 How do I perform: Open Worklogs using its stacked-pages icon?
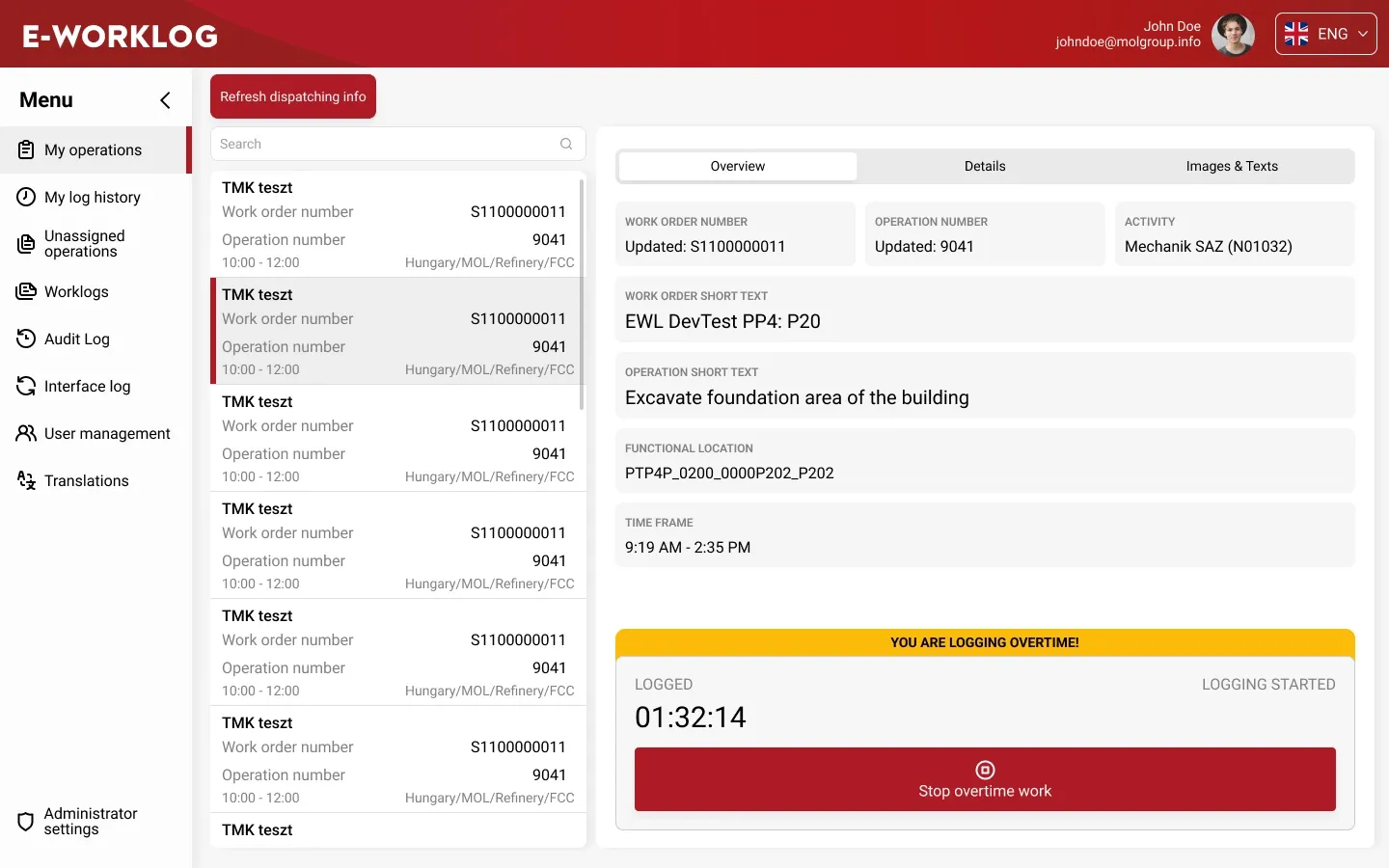[x=26, y=291]
